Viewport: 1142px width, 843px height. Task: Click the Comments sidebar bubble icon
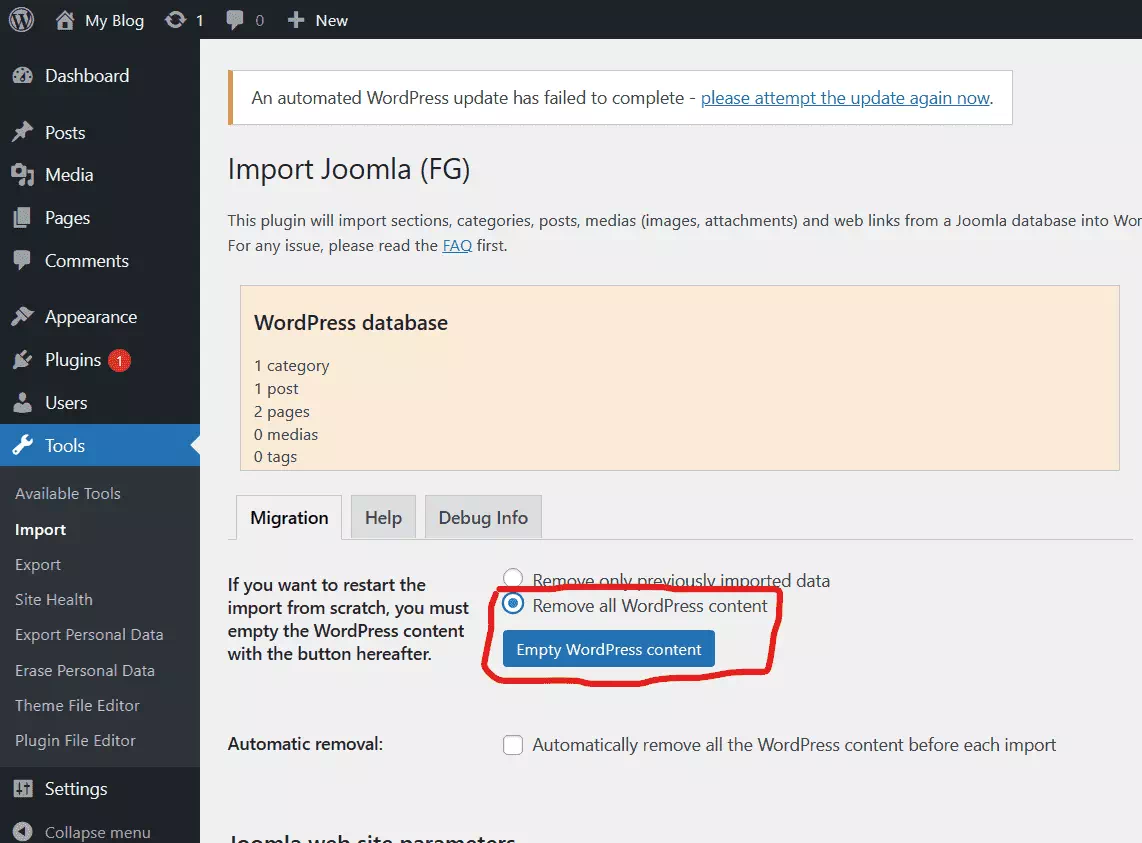[x=23, y=260]
